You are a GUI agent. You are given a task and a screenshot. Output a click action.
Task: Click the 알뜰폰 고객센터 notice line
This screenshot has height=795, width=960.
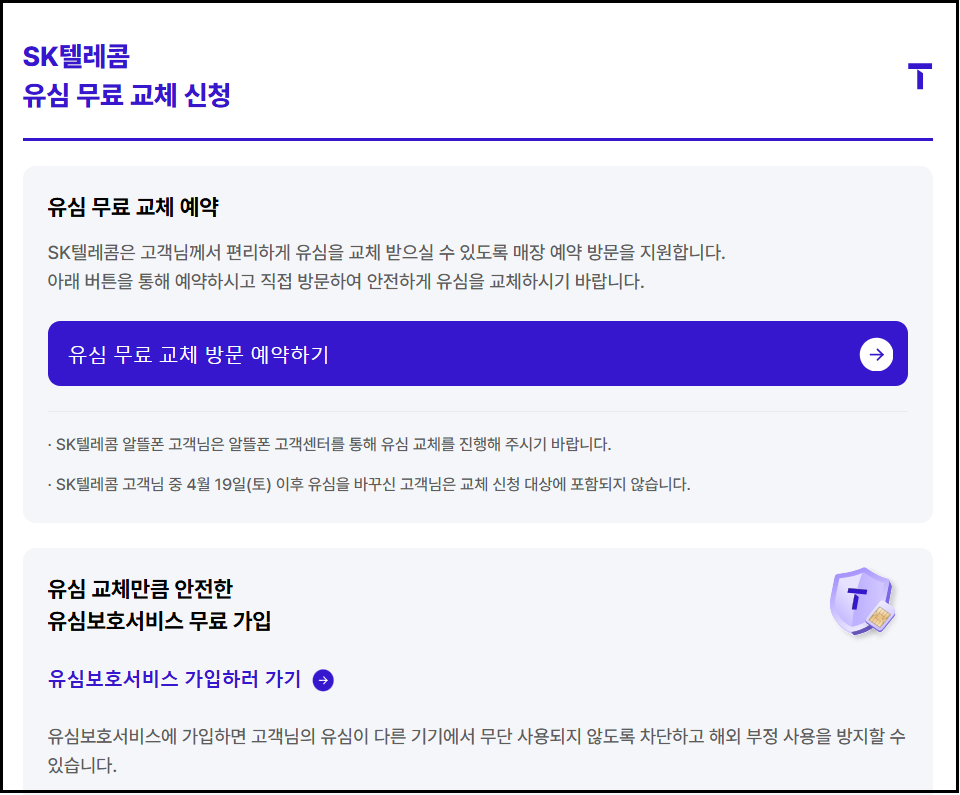click(329, 444)
